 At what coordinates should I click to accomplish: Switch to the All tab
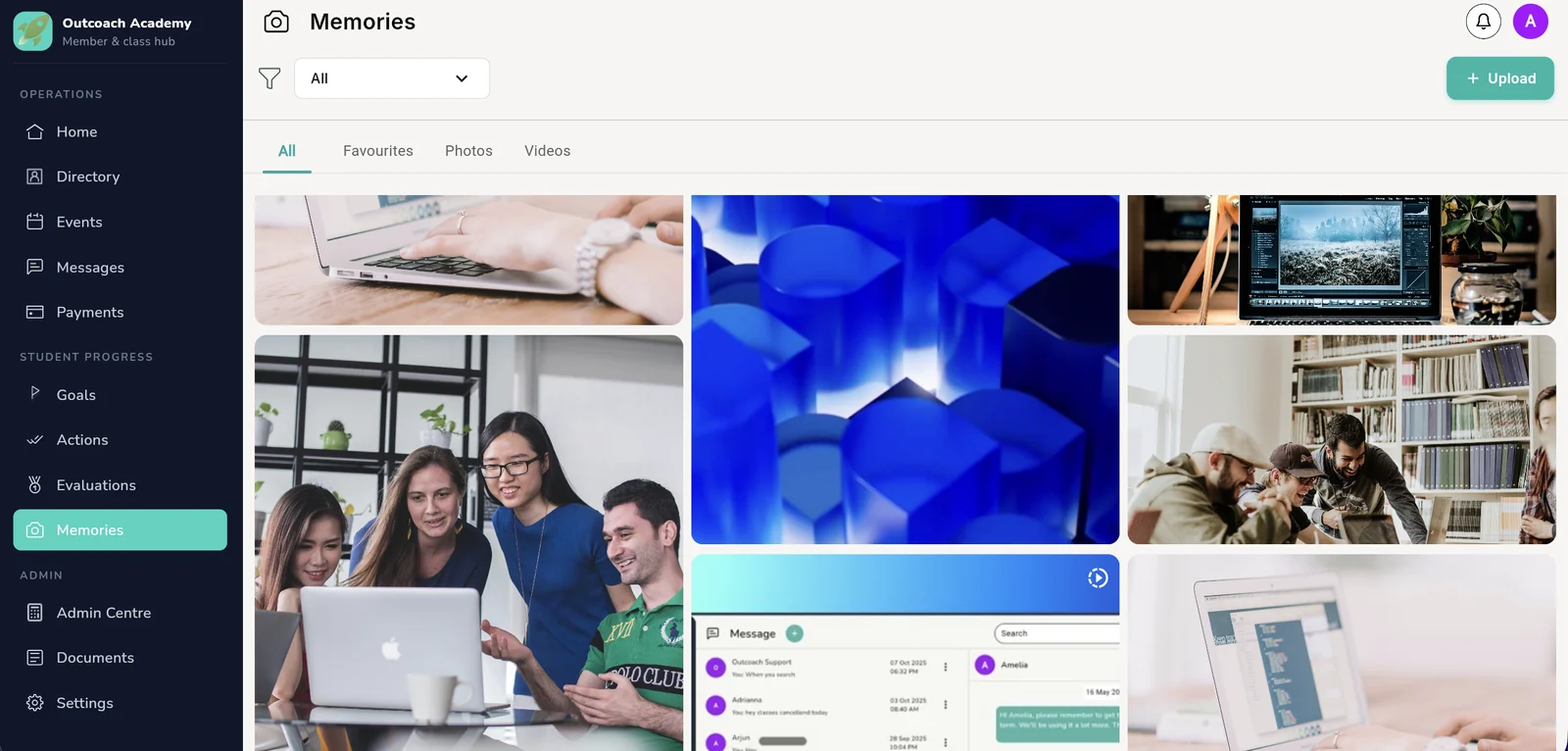287,151
